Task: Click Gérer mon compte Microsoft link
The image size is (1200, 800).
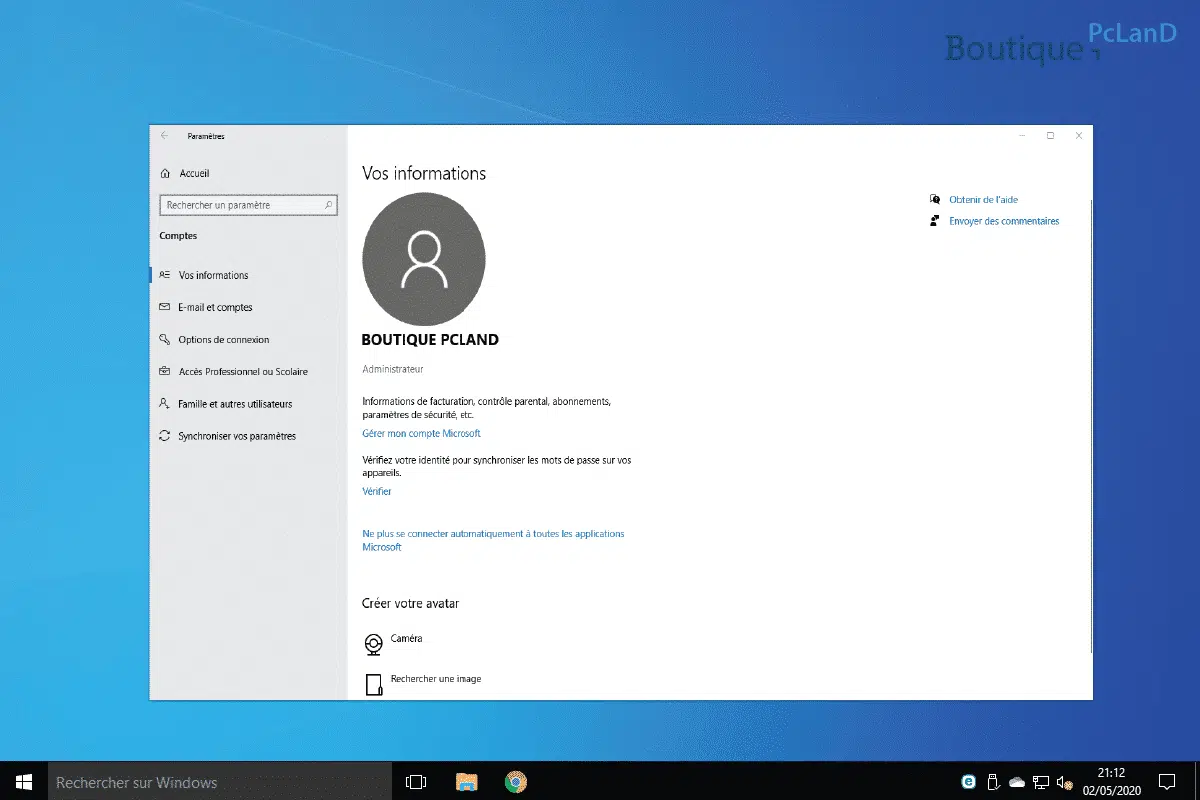Action: tap(421, 433)
